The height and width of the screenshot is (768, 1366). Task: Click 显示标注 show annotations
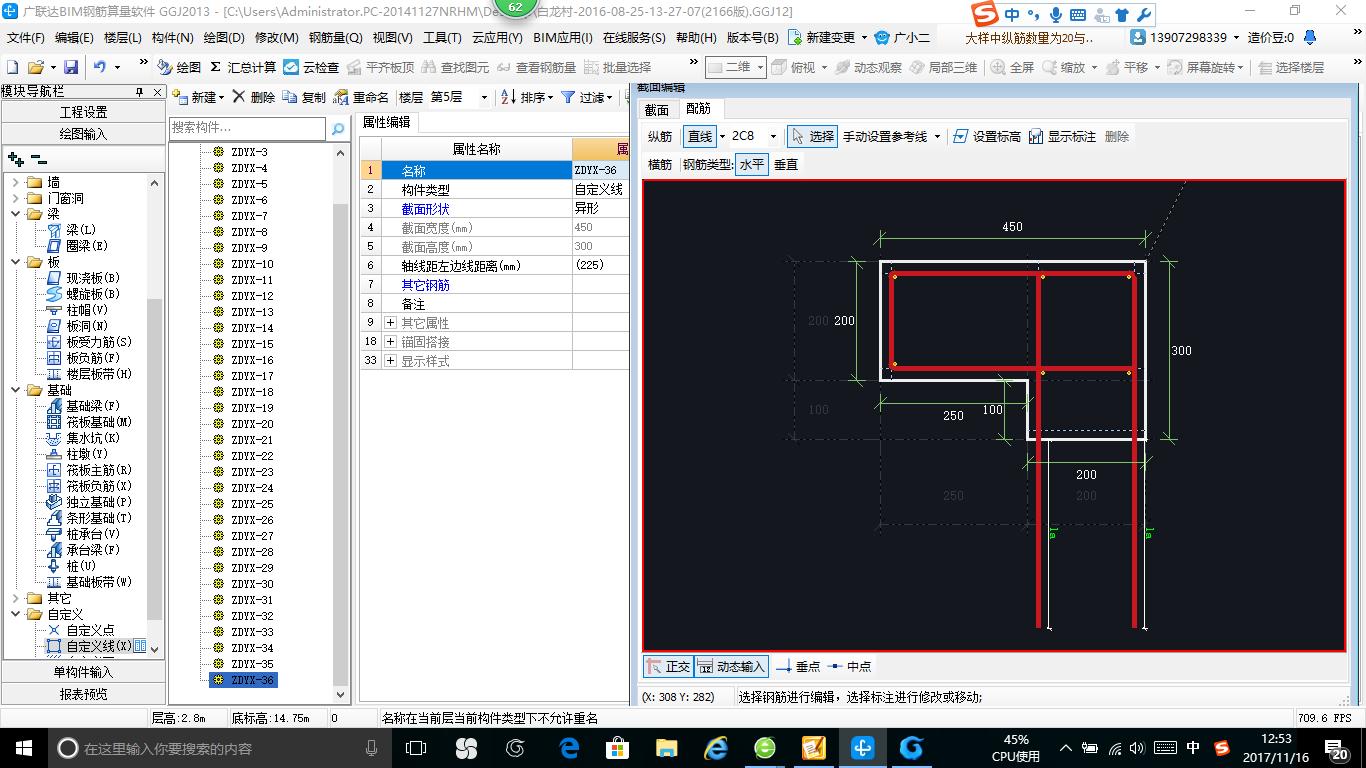tap(1062, 136)
